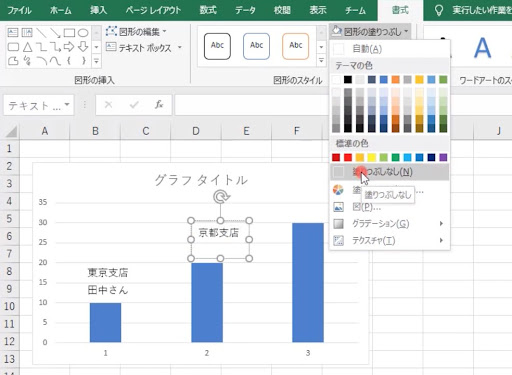Expand the name box dropdown arrow

coord(67,105)
